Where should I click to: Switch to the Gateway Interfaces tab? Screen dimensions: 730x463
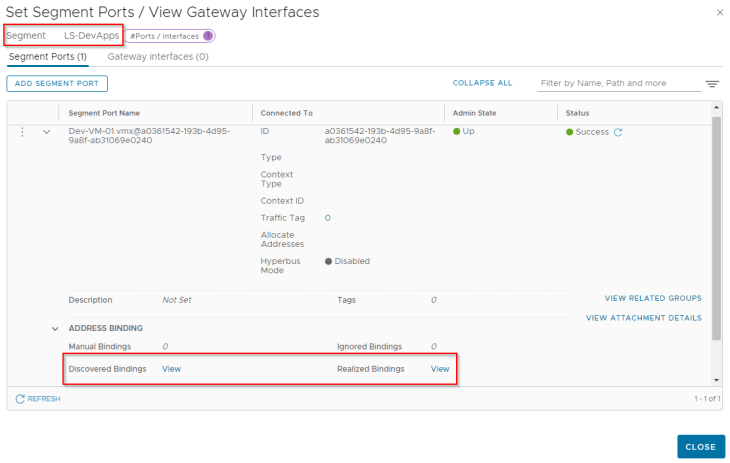[x=158, y=57]
